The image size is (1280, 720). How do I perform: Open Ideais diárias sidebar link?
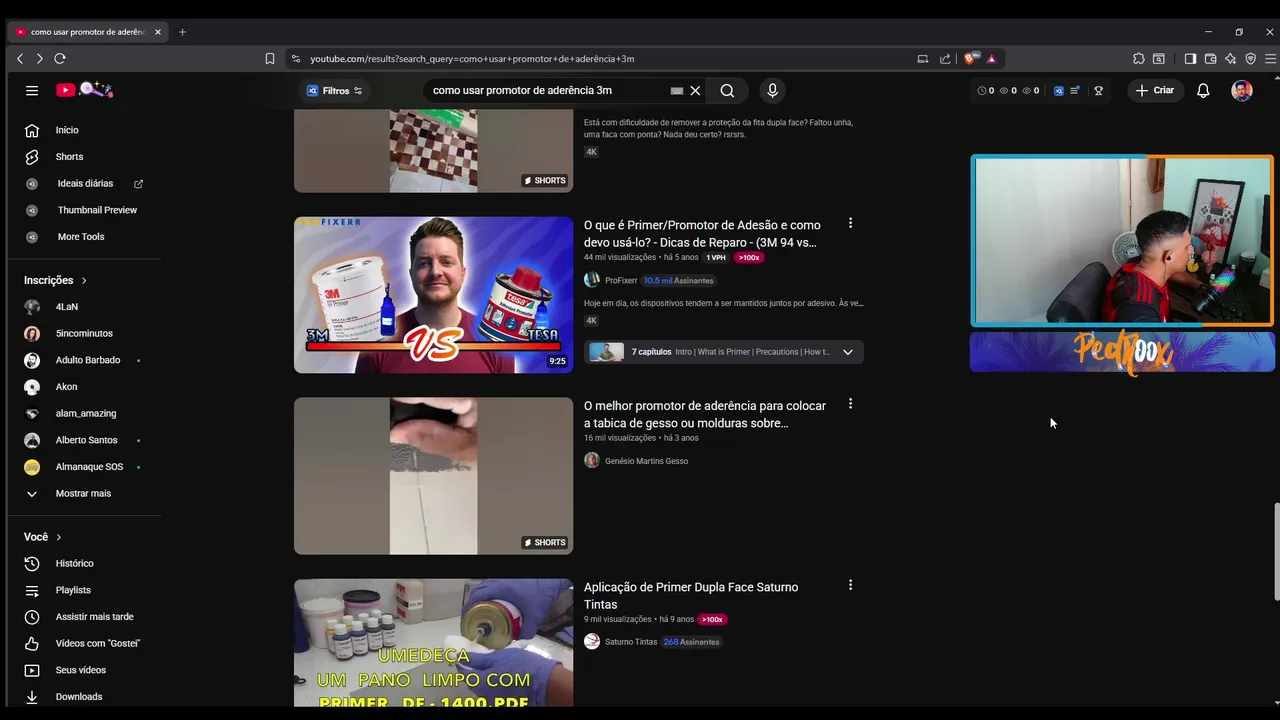coord(84,184)
